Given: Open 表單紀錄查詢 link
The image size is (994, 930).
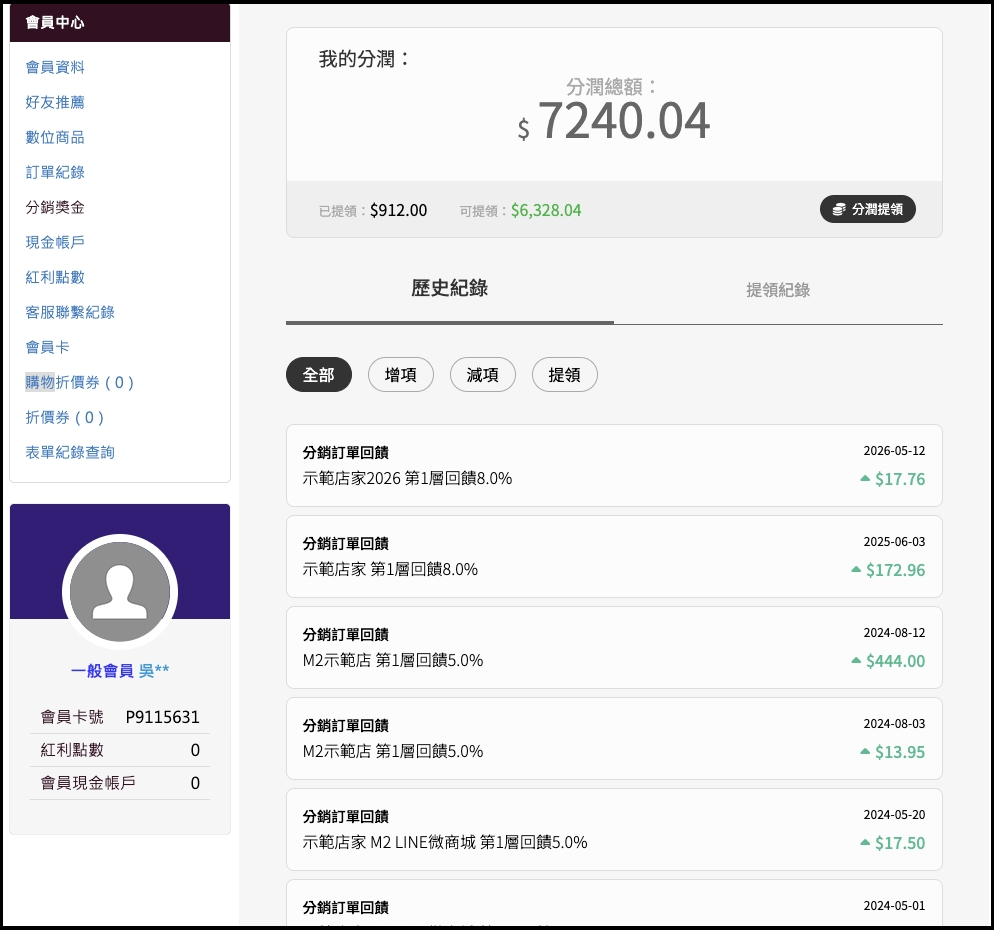Looking at the screenshot, I should 70,452.
